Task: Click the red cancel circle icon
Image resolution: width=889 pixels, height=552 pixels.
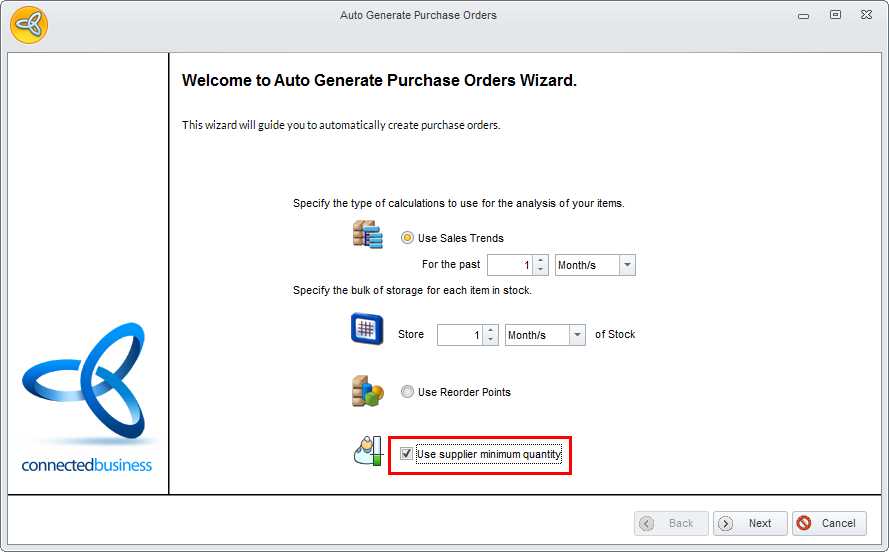Action: coord(804,523)
